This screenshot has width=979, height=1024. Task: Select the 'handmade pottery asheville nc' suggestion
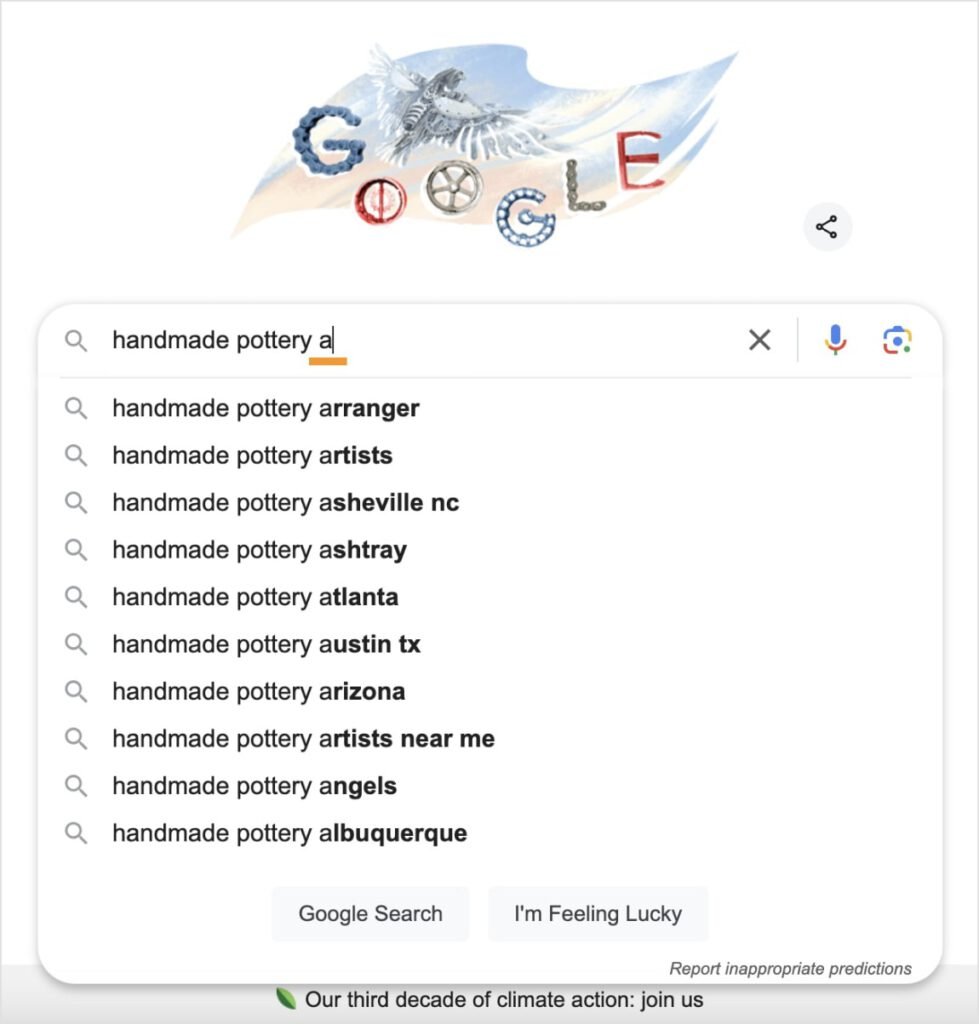286,503
